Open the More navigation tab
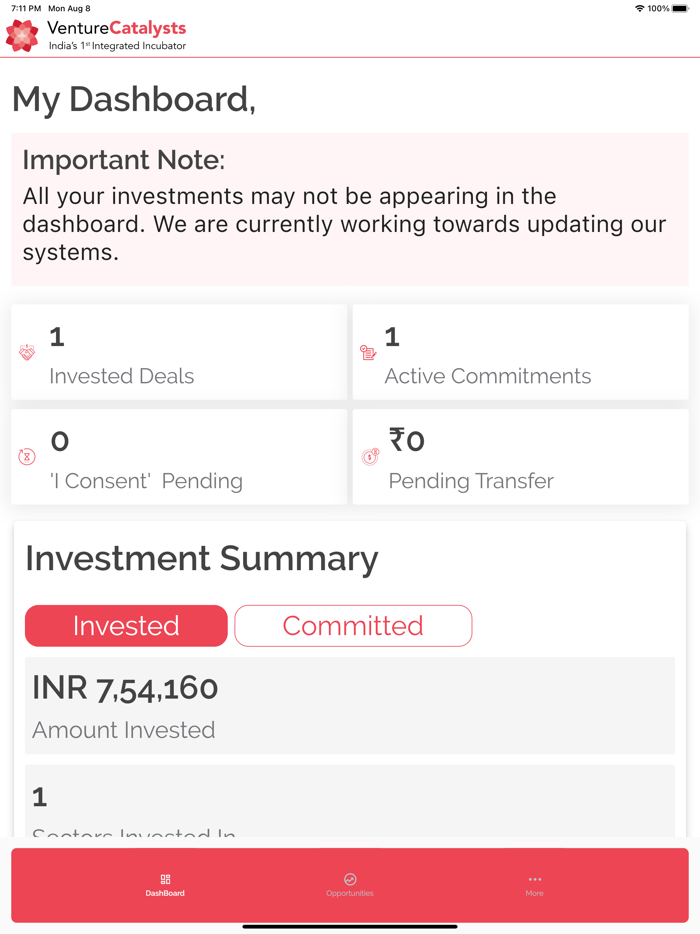This screenshot has height=934, width=700. [x=535, y=886]
